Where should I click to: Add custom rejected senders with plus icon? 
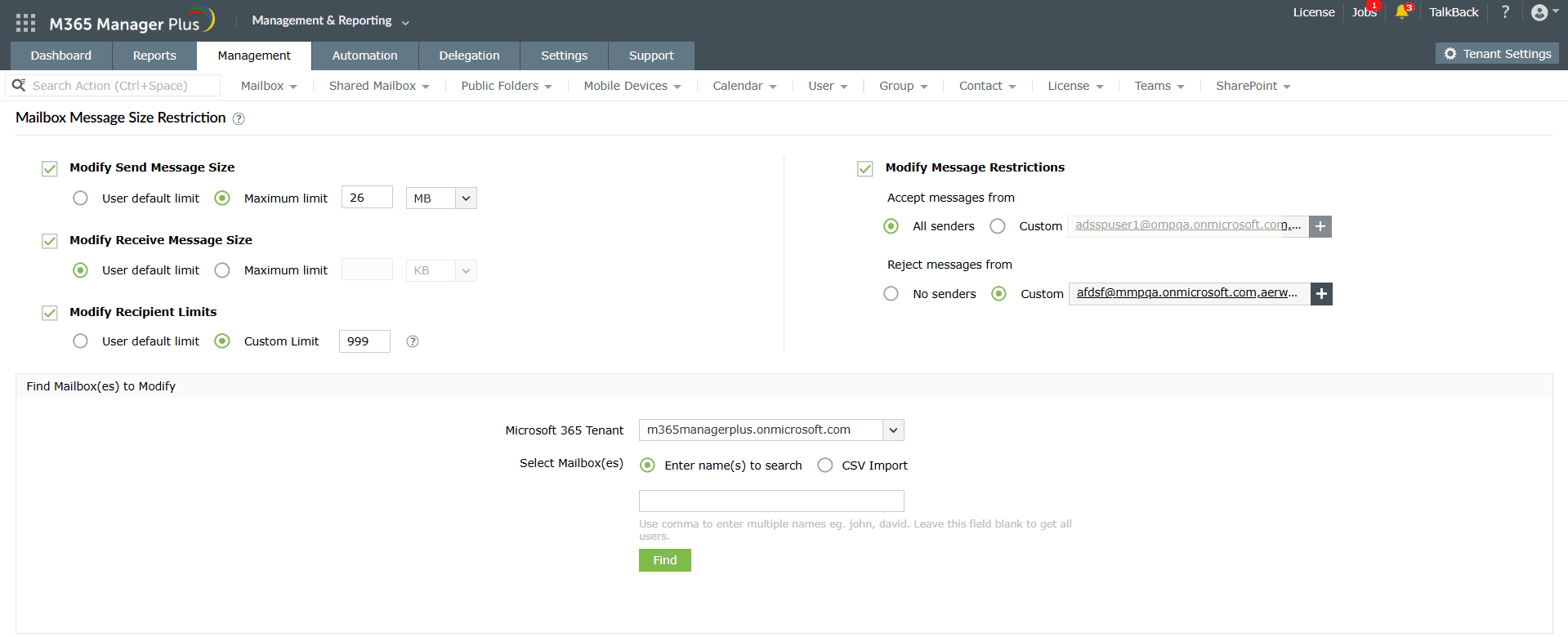(1321, 294)
